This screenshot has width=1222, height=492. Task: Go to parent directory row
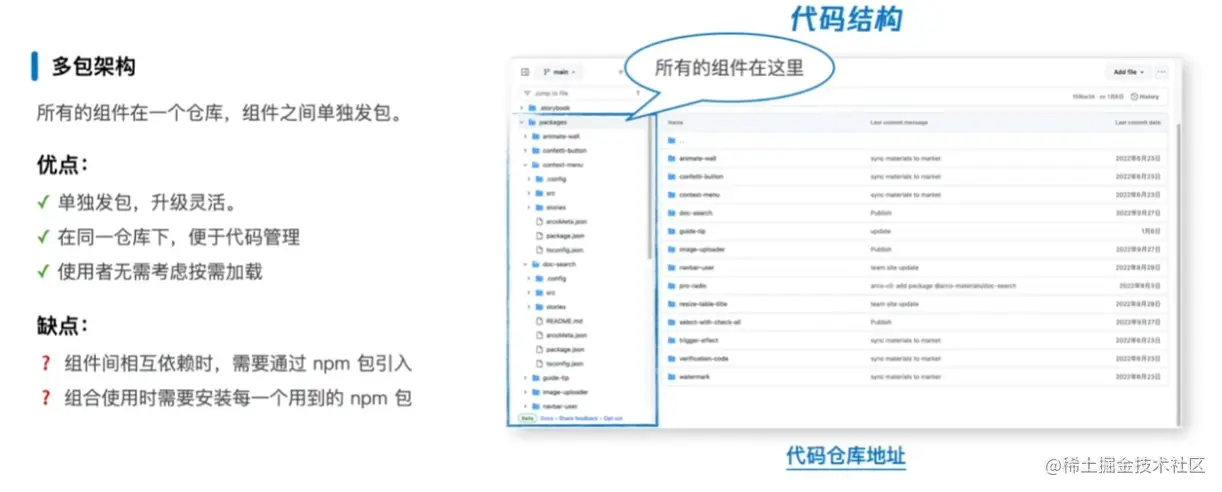point(915,140)
